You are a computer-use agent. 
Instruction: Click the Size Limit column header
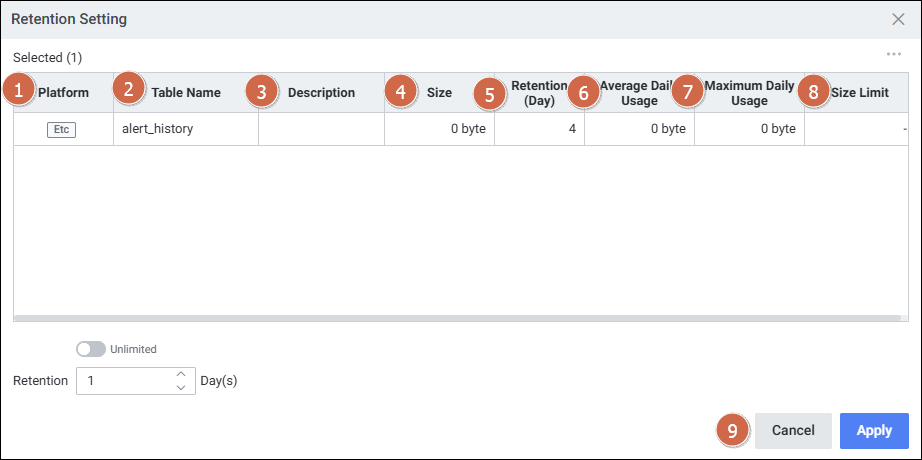[860, 93]
